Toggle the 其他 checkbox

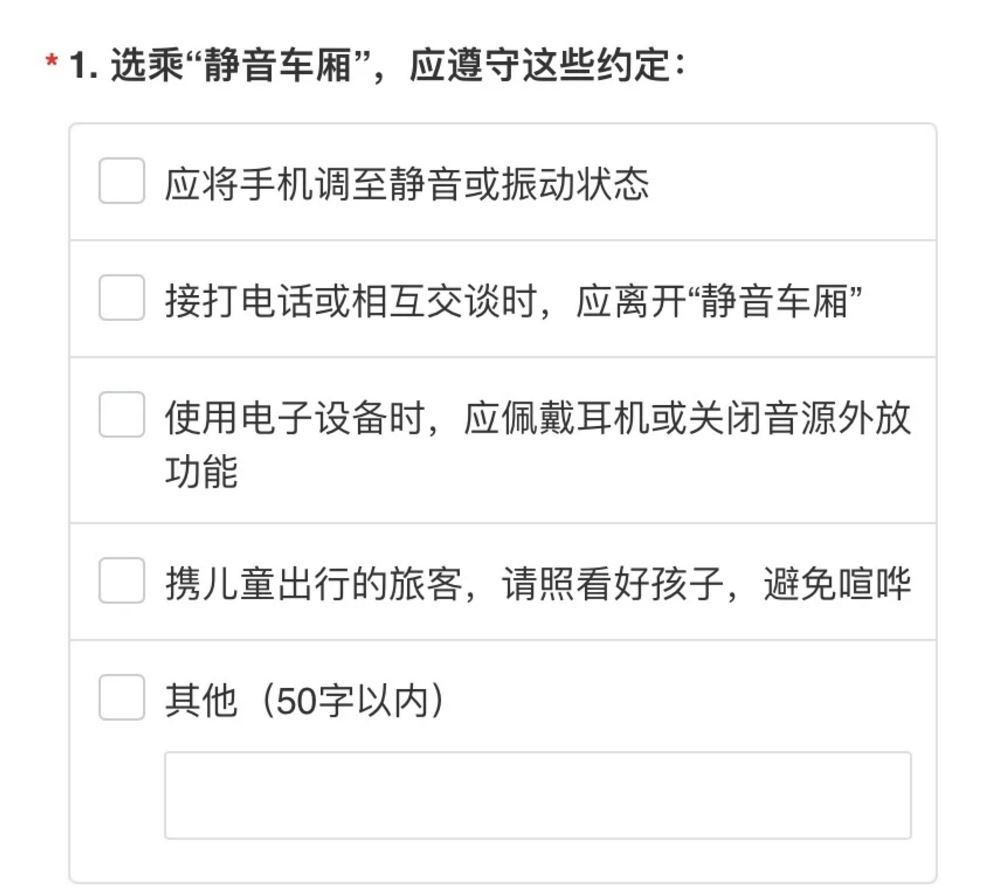point(122,698)
